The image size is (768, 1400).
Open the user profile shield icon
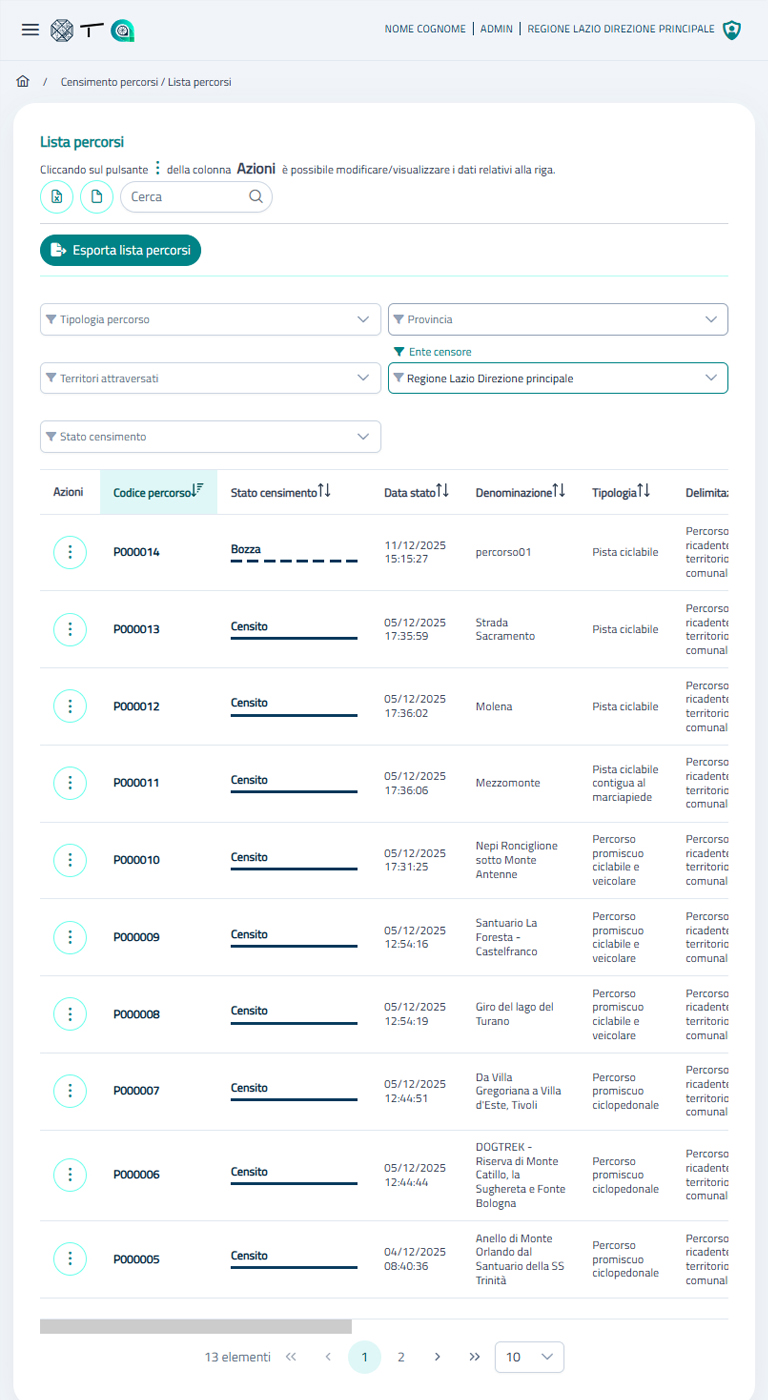pyautogui.click(x=733, y=30)
